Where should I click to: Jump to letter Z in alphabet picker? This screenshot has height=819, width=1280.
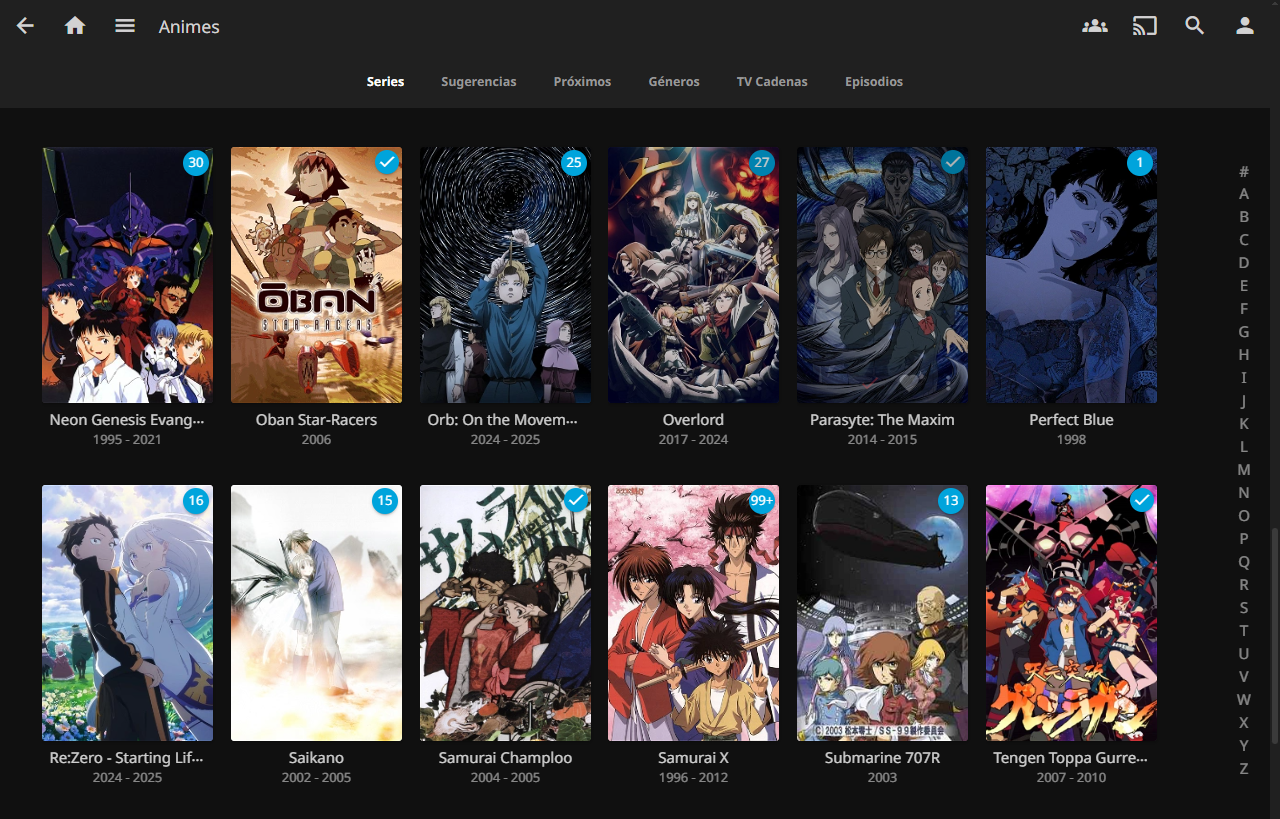(x=1244, y=769)
